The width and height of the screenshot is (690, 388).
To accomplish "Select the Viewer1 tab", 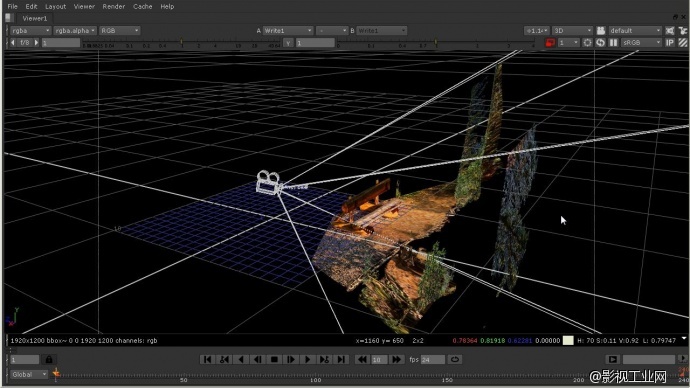I will (34, 18).
